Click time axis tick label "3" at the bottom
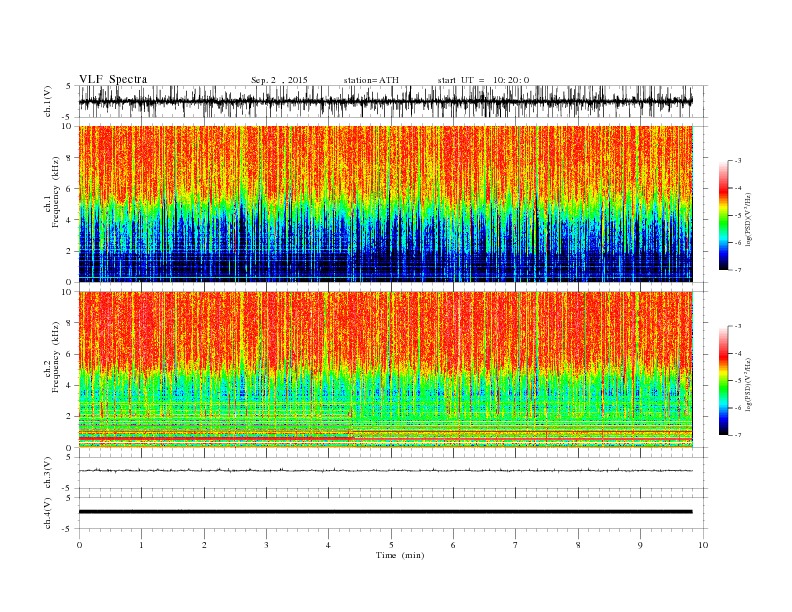Screen dimensions: 792x612 [x=266, y=545]
